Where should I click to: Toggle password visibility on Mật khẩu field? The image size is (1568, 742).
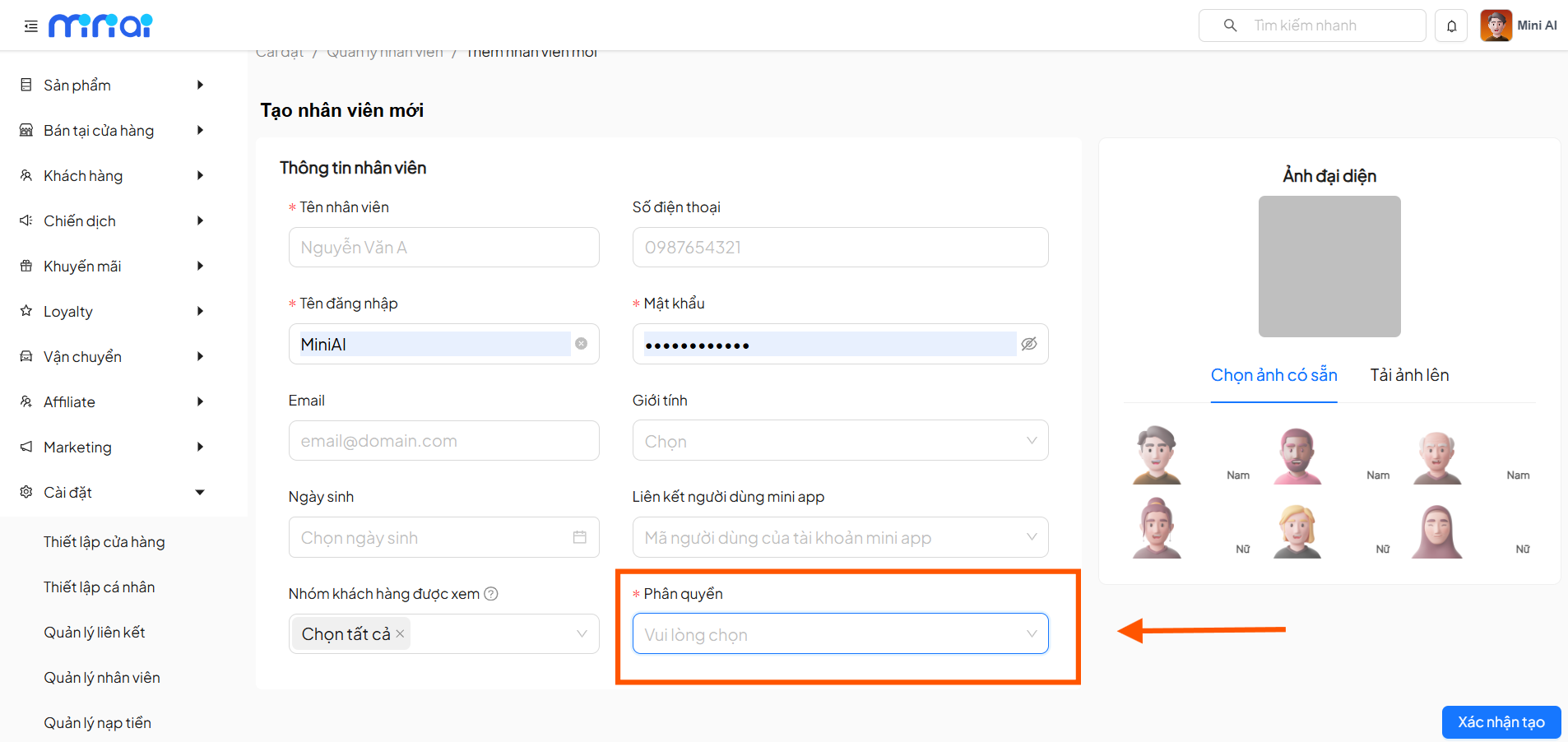tap(1029, 344)
